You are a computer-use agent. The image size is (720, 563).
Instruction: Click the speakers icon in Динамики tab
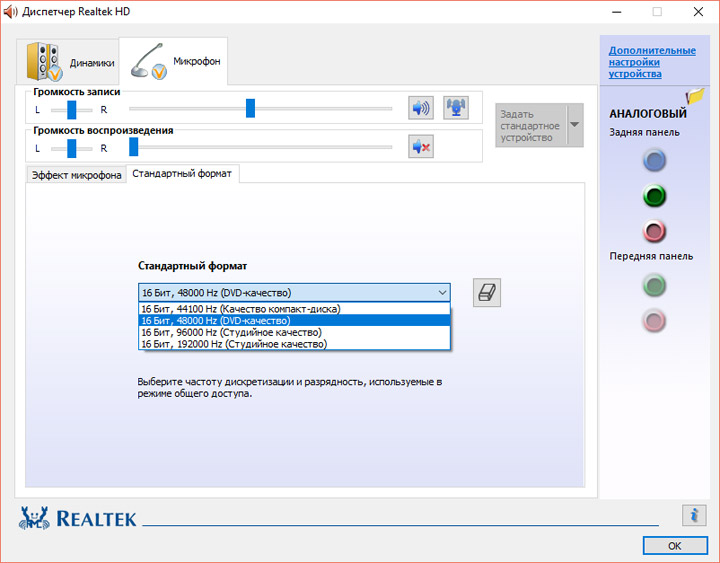(x=44, y=62)
